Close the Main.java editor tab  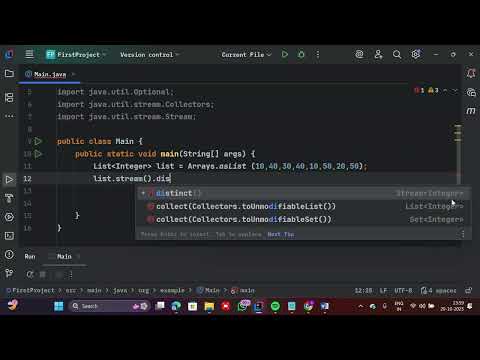tap(74, 74)
